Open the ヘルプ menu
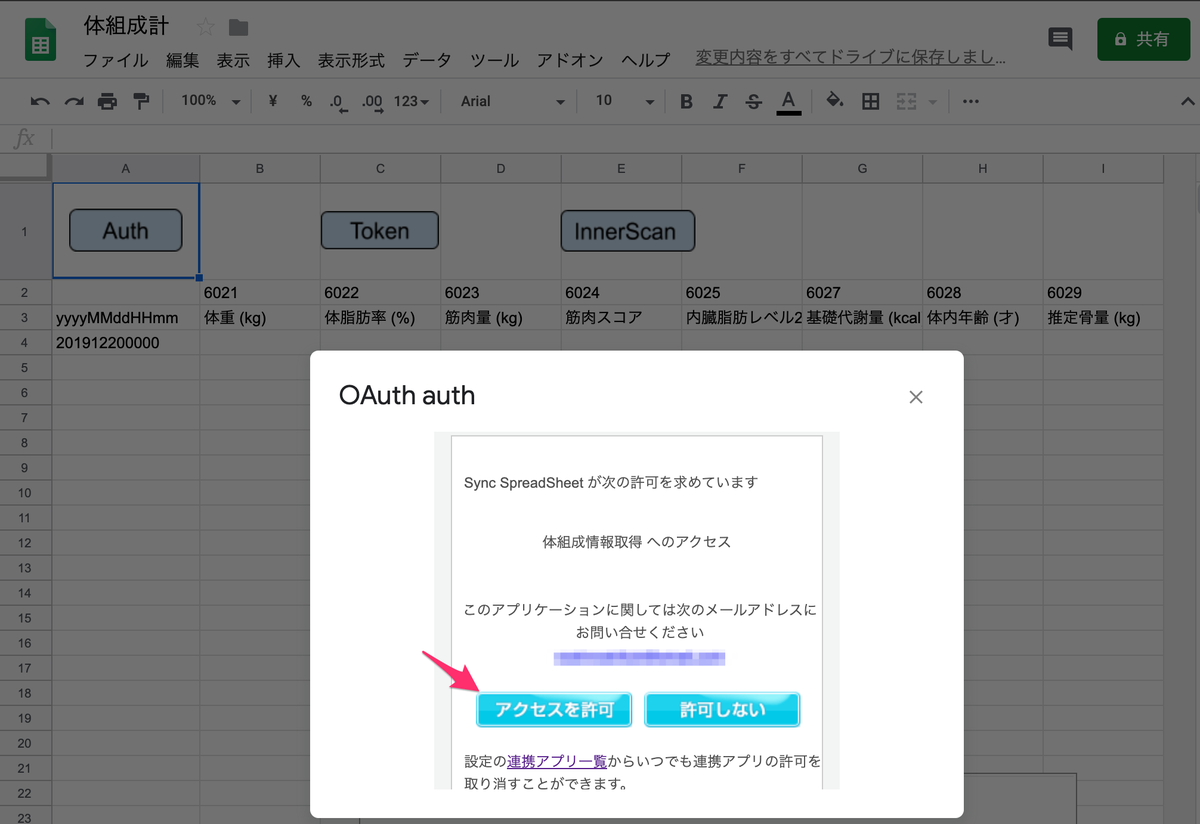1200x824 pixels. pos(645,60)
